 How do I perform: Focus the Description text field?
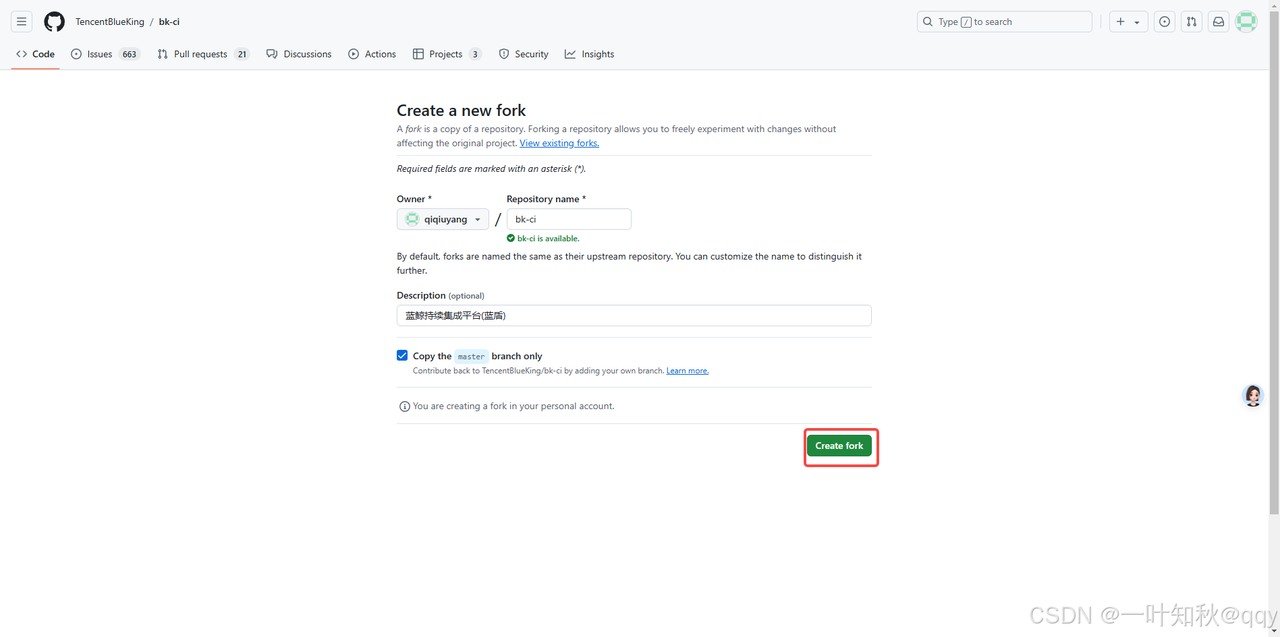634,315
